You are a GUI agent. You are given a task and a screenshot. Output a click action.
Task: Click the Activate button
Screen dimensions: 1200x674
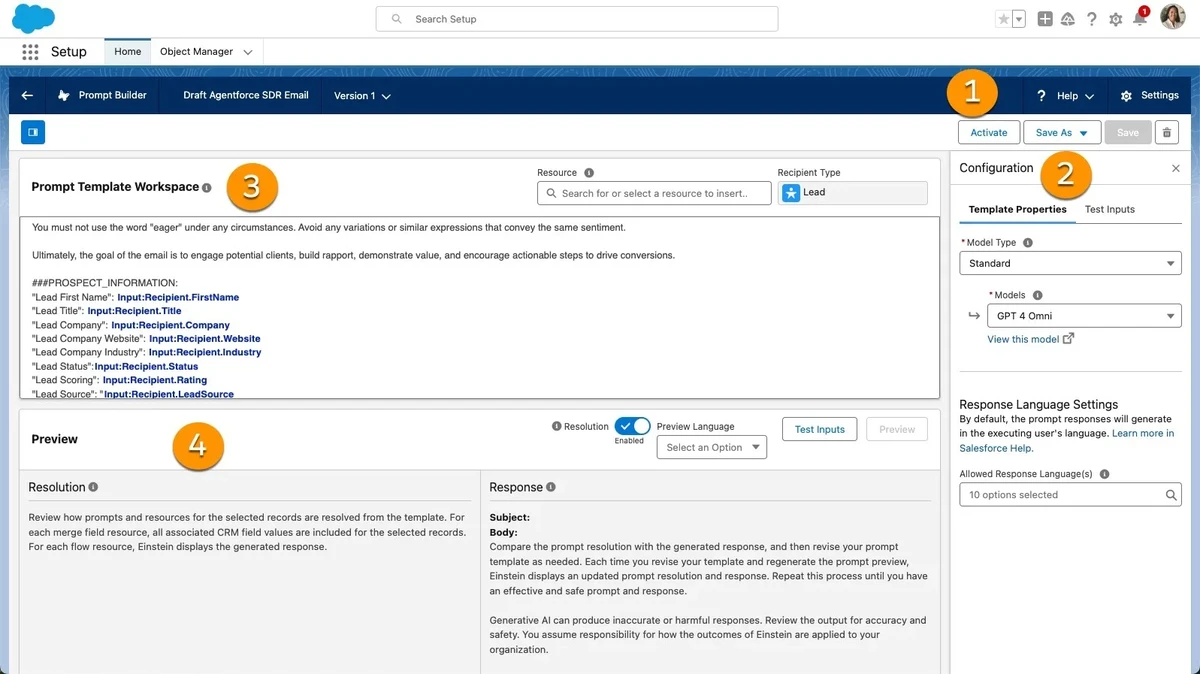(988, 133)
